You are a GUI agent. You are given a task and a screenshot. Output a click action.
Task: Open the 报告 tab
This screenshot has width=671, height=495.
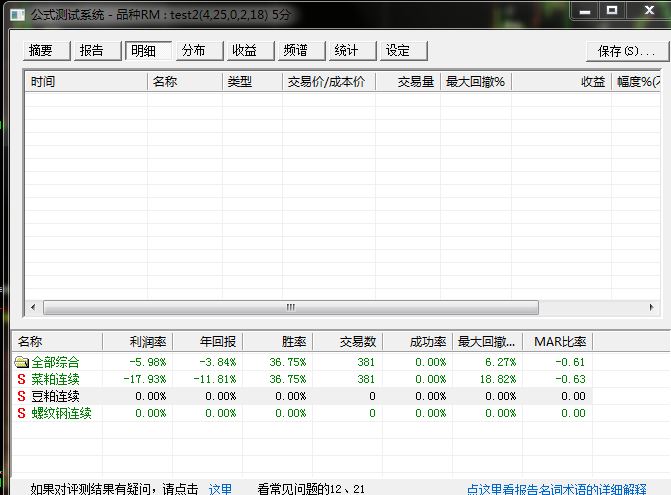coord(92,51)
